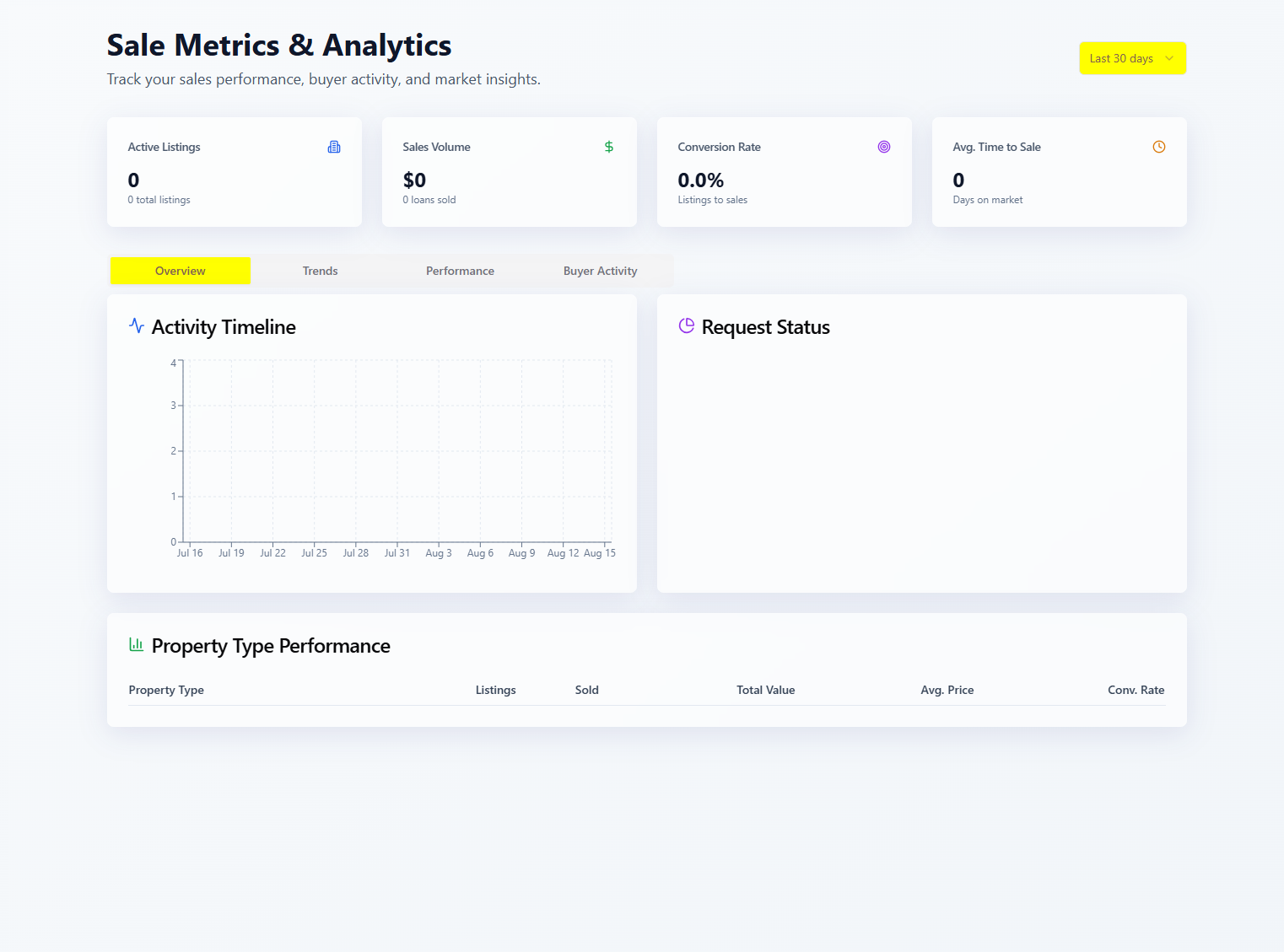Click the Avg. Price column header

(947, 690)
